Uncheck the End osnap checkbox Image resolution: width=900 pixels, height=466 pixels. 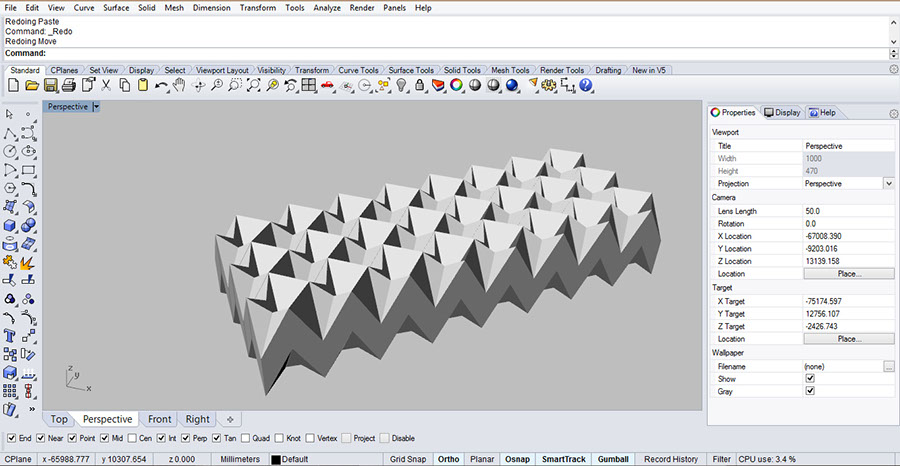coord(11,438)
